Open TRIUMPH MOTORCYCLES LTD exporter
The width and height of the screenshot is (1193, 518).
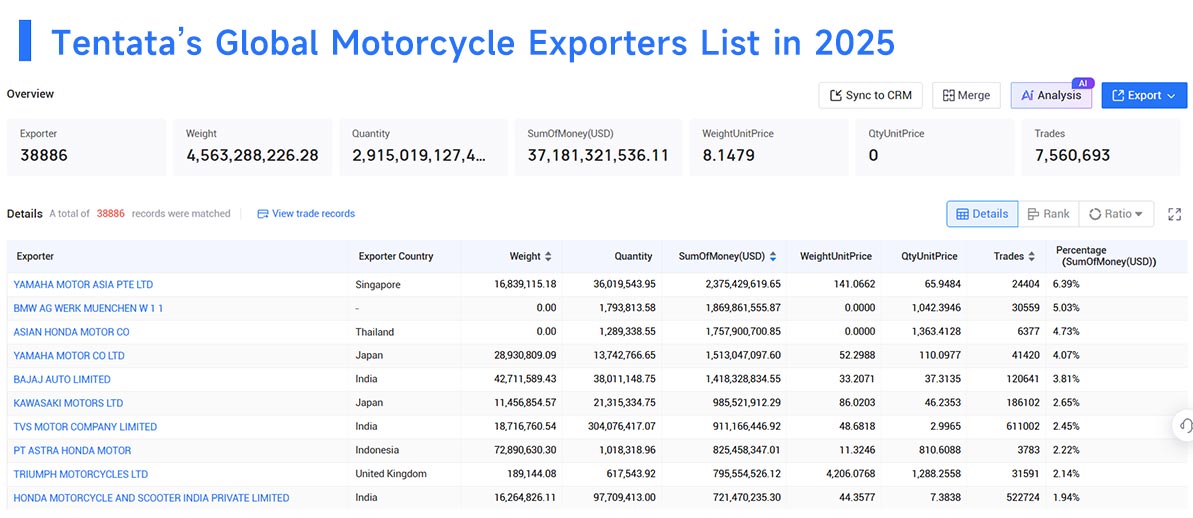(81, 474)
